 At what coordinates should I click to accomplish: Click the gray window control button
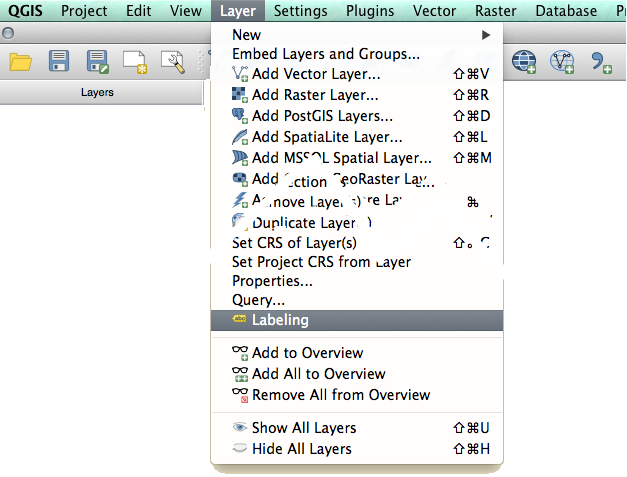tap(8, 33)
